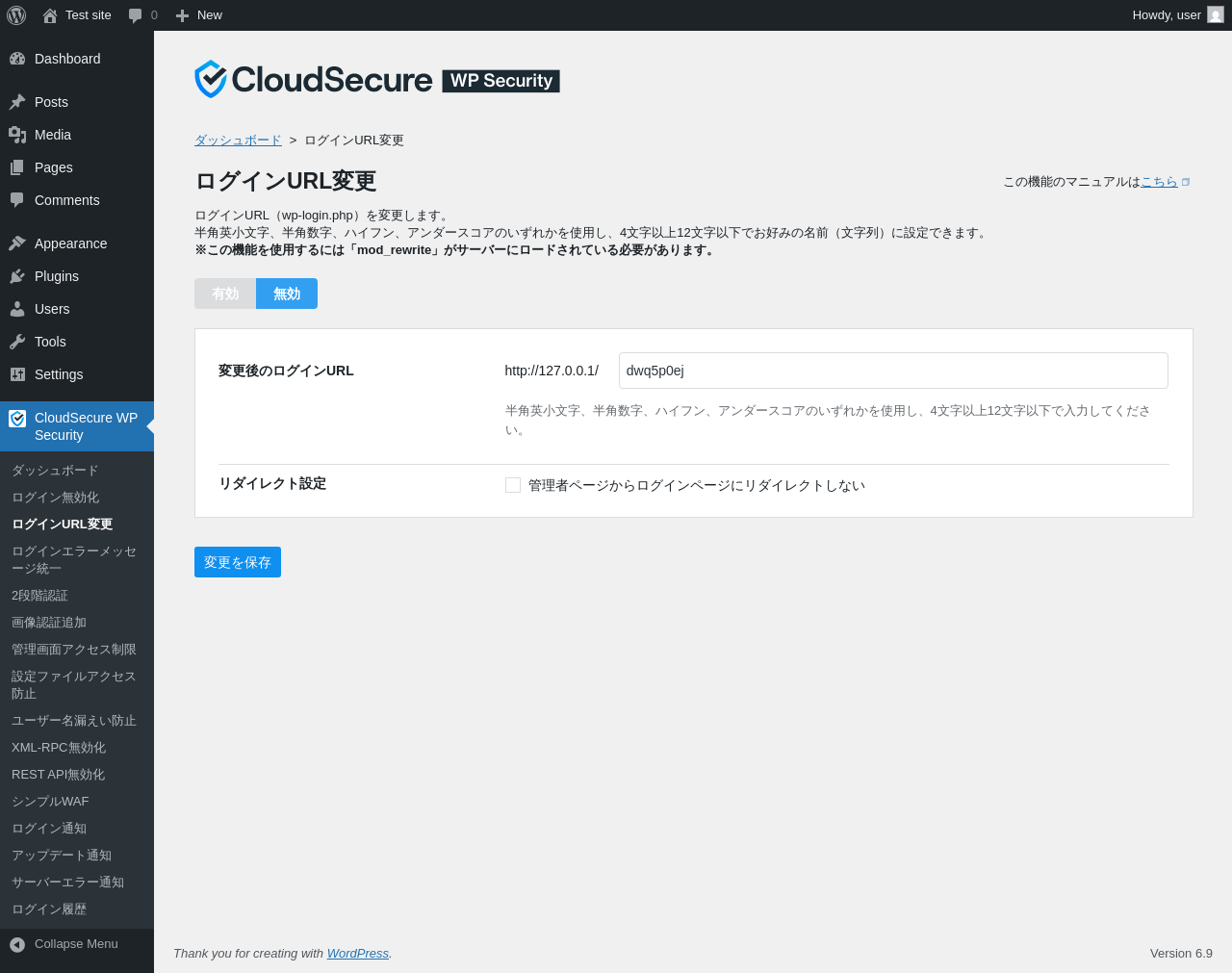Image resolution: width=1232 pixels, height=973 pixels.
Task: Click the plus New icon in admin bar
Action: (182, 15)
